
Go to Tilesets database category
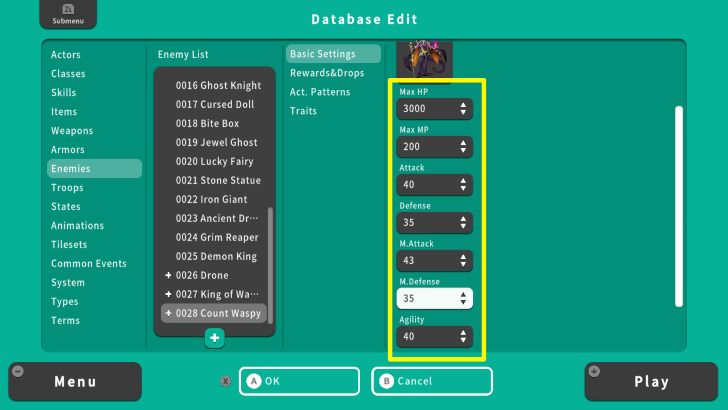point(69,245)
